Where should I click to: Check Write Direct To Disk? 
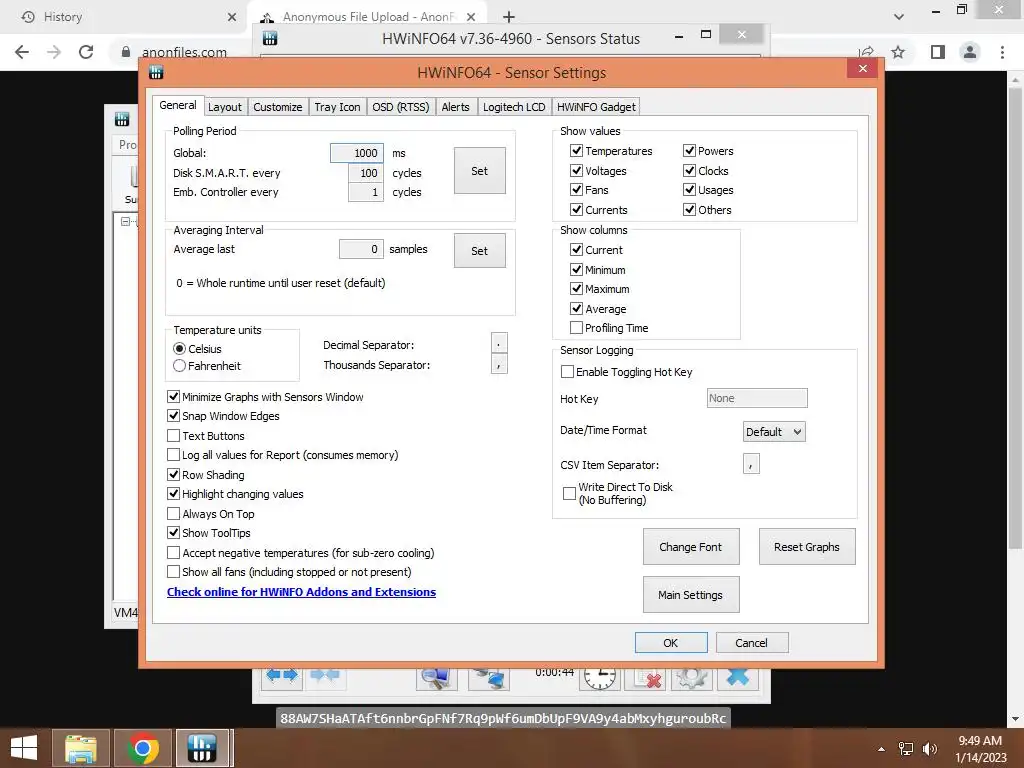click(x=569, y=493)
